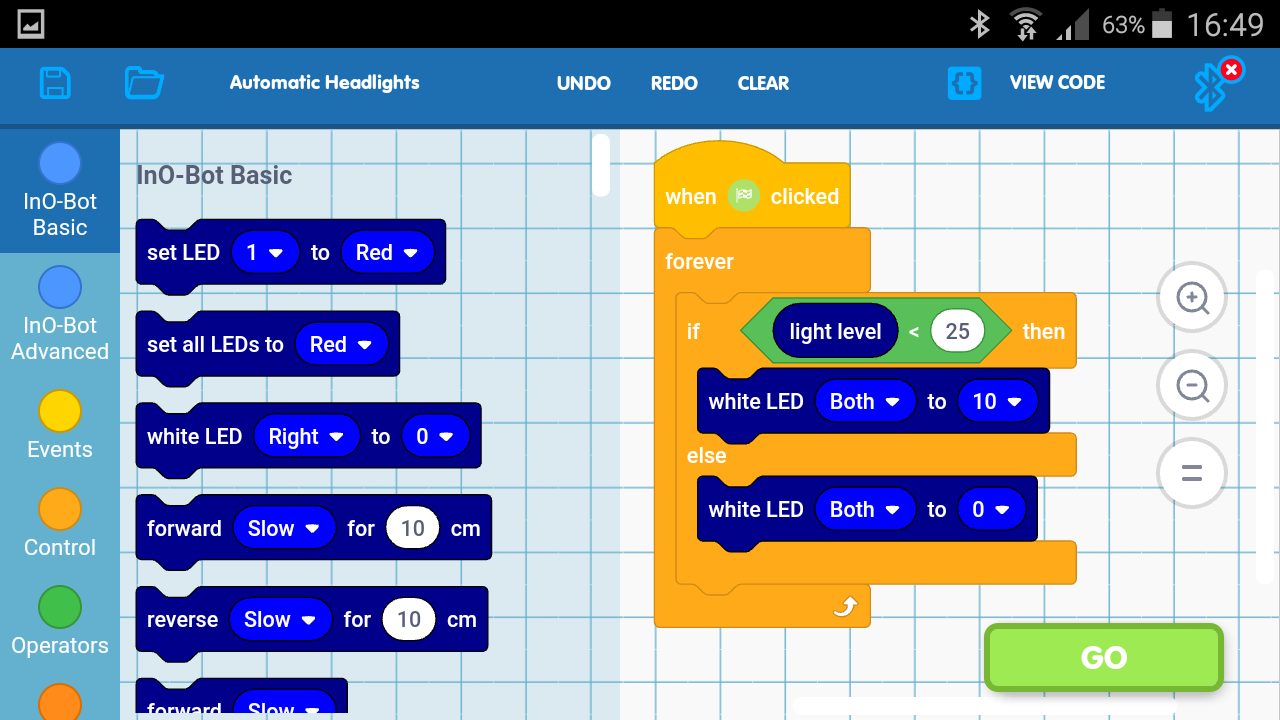1280x720 pixels.
Task: Tap the palette scrollbar handle
Action: (x=601, y=165)
